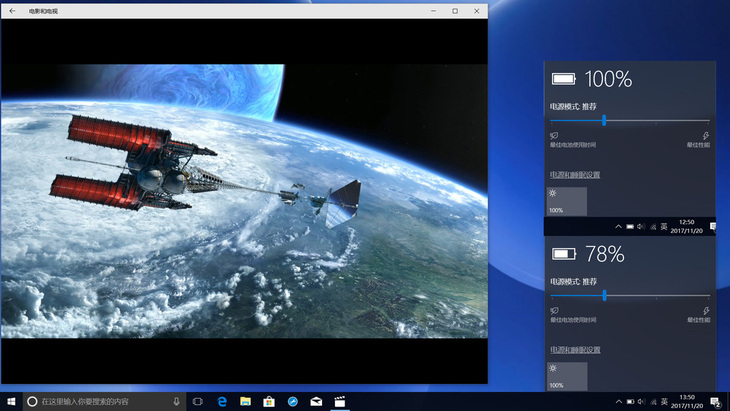Click the battery icon in the bottom system tray
Viewport: 730px width, 411px height.
[629, 401]
